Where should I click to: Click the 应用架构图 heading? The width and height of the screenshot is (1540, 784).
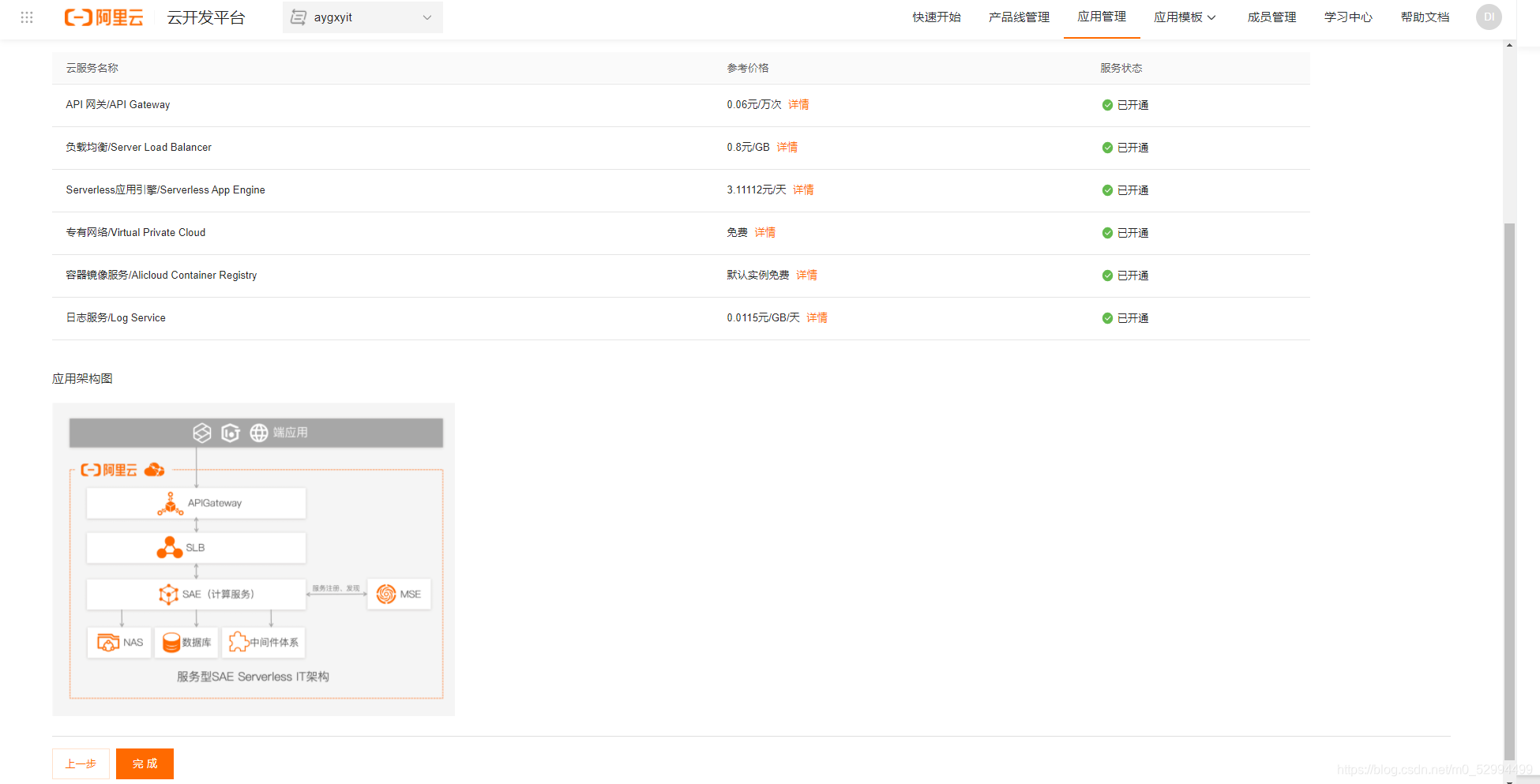pyautogui.click(x=82, y=378)
